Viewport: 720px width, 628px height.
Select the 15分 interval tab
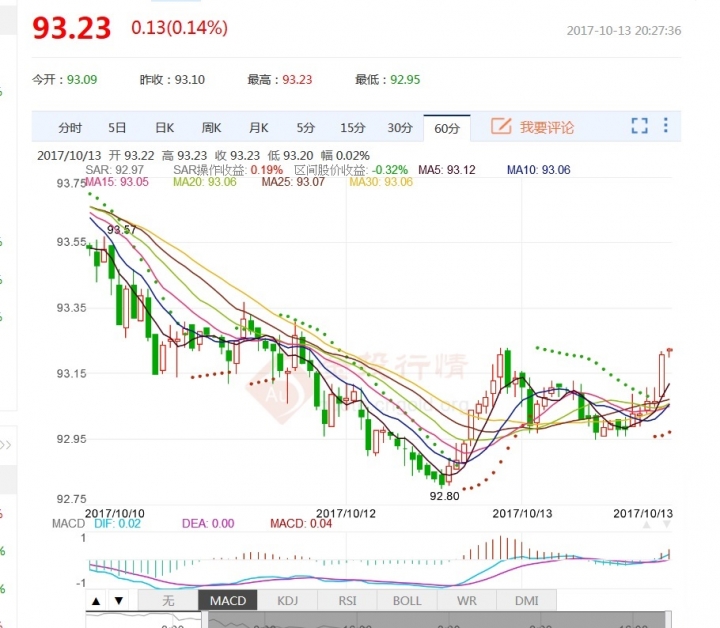[352, 128]
